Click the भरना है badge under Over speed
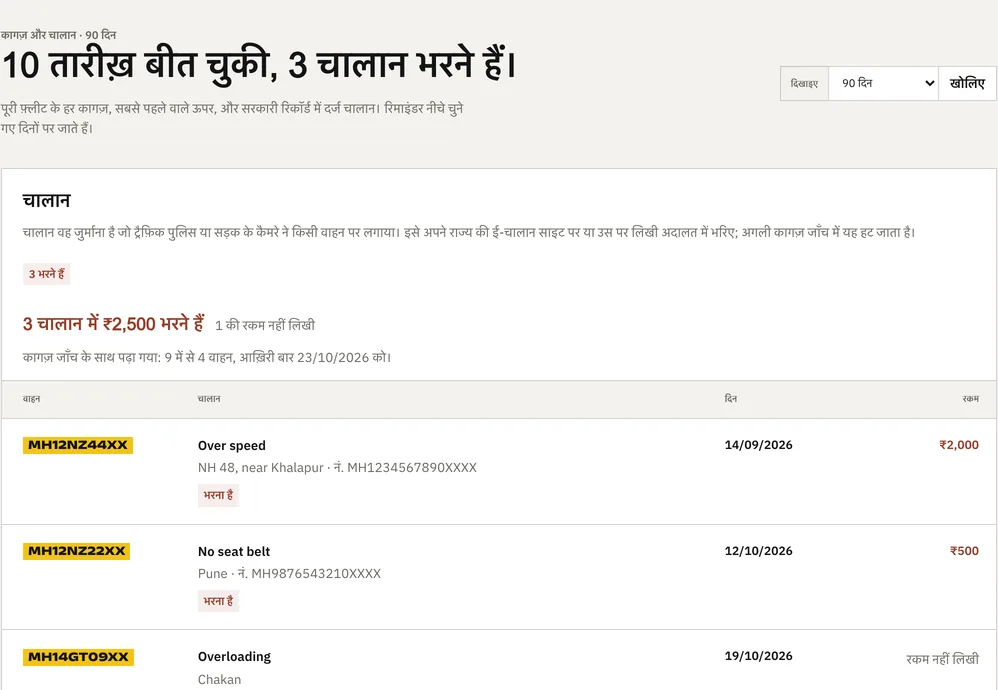 coord(218,495)
